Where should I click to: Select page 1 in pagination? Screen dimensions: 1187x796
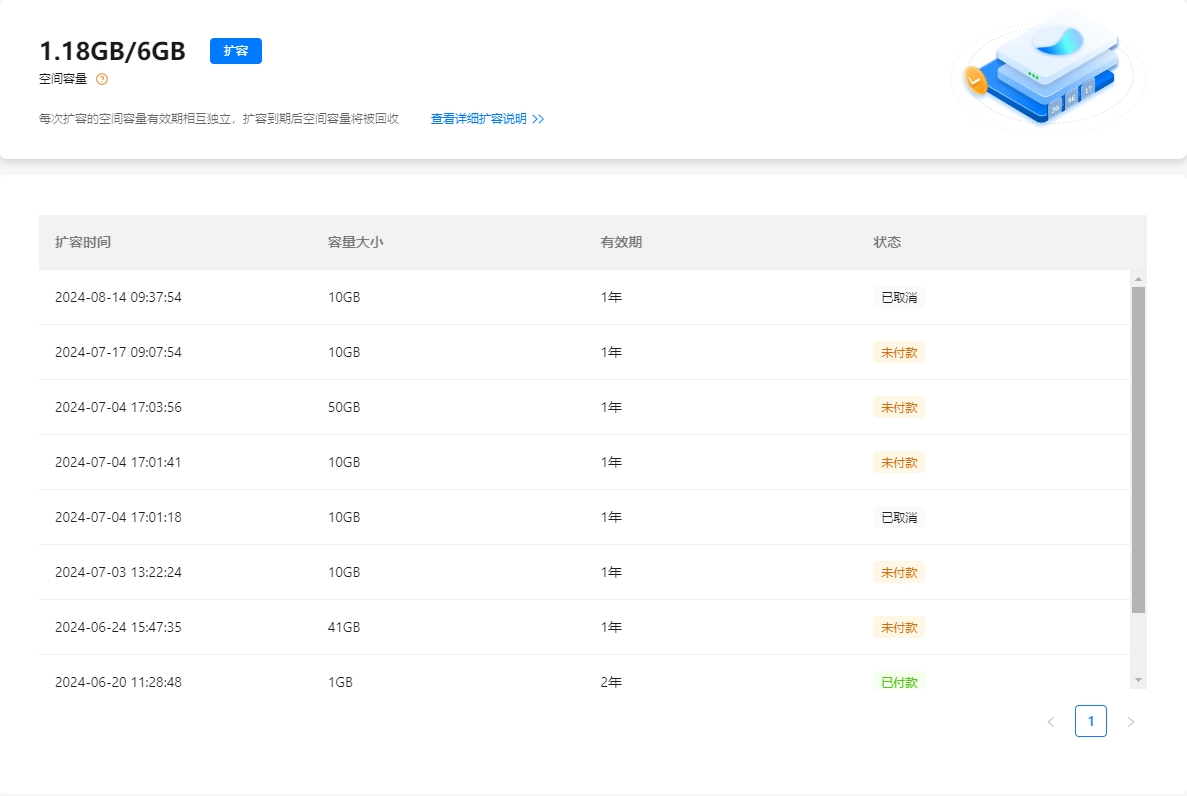click(1090, 721)
